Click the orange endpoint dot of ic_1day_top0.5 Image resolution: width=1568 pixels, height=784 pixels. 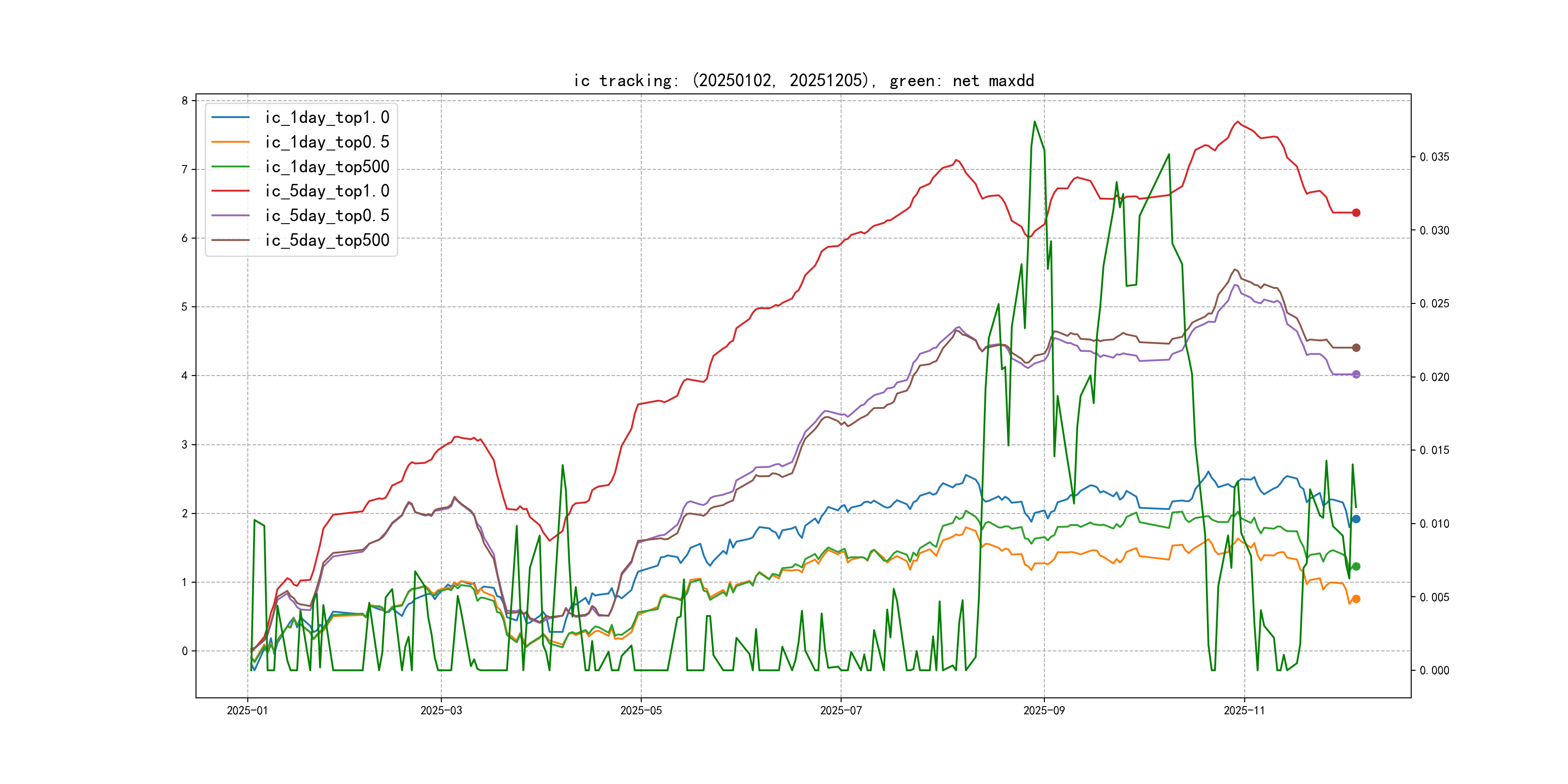1356,599
